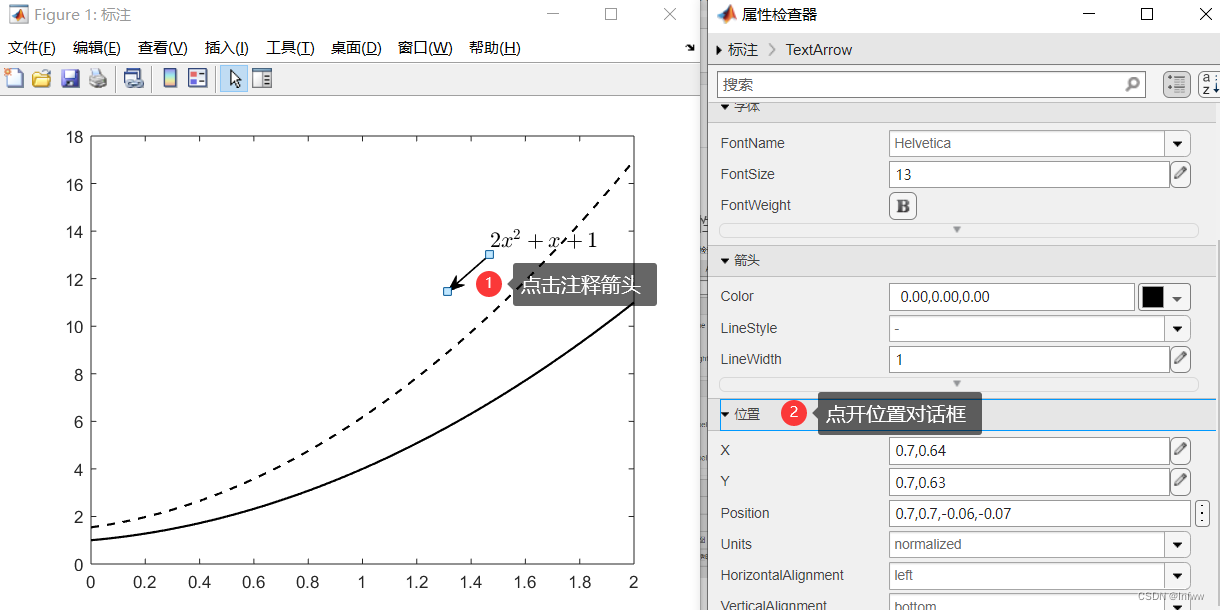Viewport: 1220px width, 610px height.
Task: Toggle grouped category view in the inspector
Action: 1177,84
